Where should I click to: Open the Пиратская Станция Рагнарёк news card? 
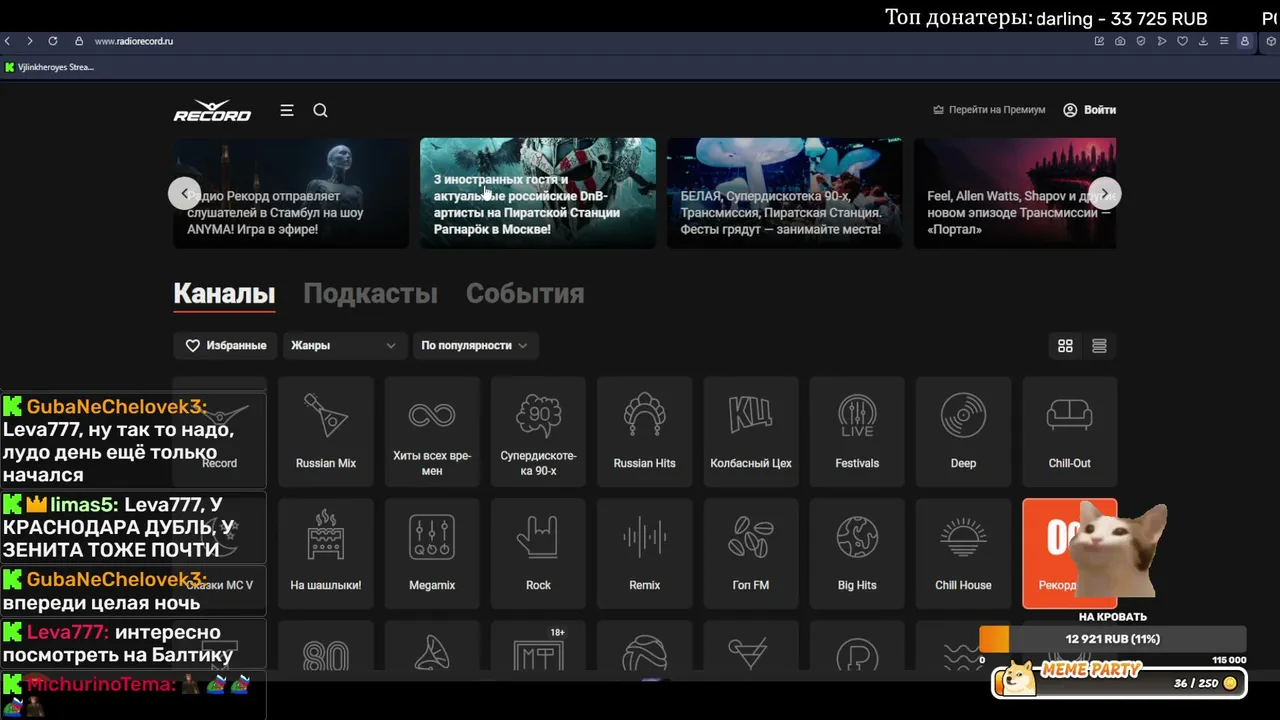tap(538, 193)
